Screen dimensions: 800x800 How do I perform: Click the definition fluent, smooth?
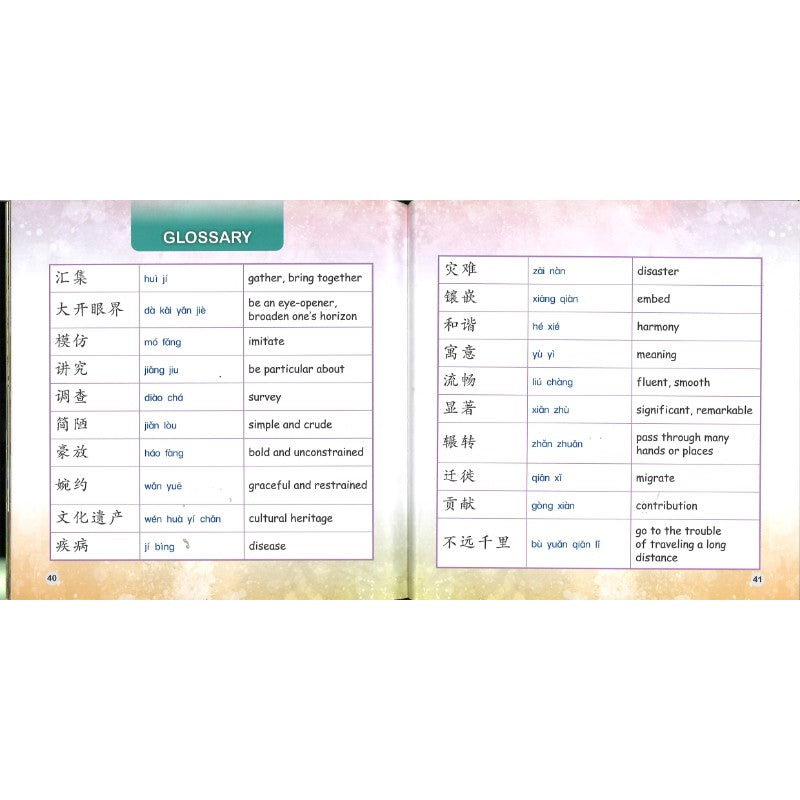pos(672,381)
